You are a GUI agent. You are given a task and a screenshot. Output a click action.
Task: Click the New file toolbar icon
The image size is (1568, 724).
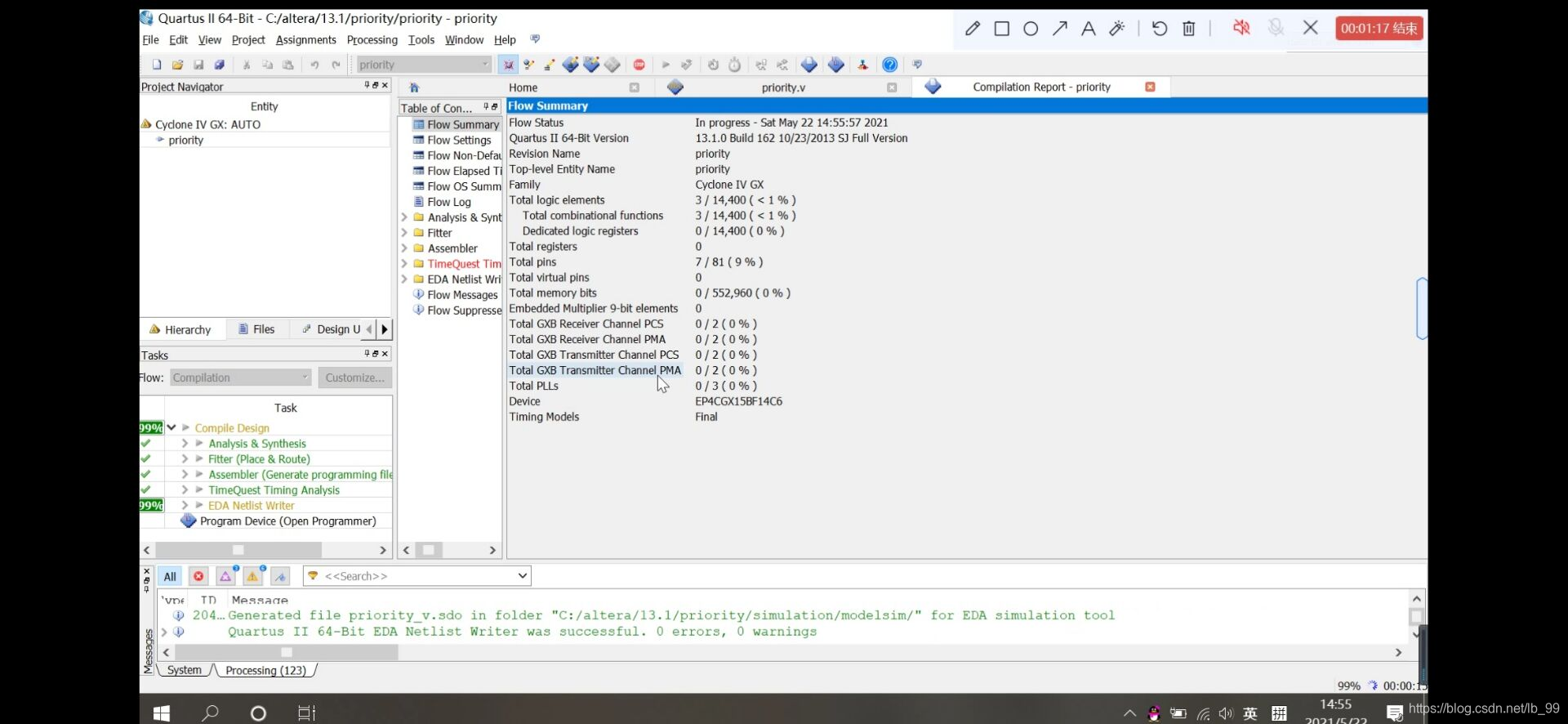coord(157,65)
